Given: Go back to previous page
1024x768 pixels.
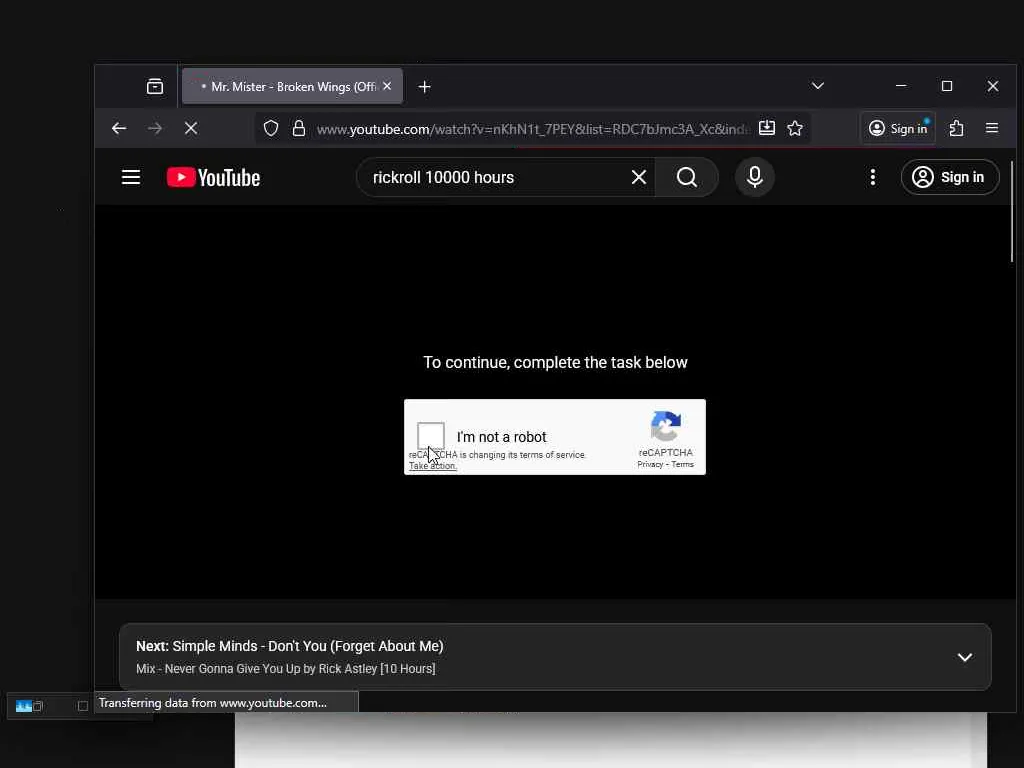Looking at the screenshot, I should coord(118,128).
